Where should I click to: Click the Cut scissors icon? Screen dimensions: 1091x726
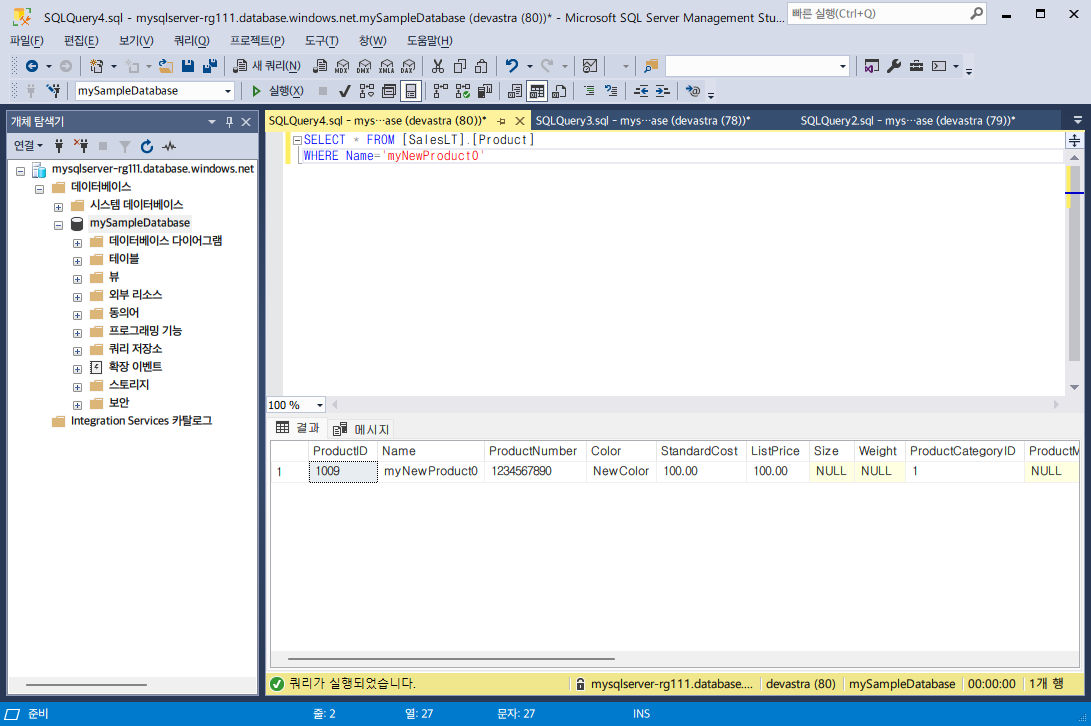438,66
